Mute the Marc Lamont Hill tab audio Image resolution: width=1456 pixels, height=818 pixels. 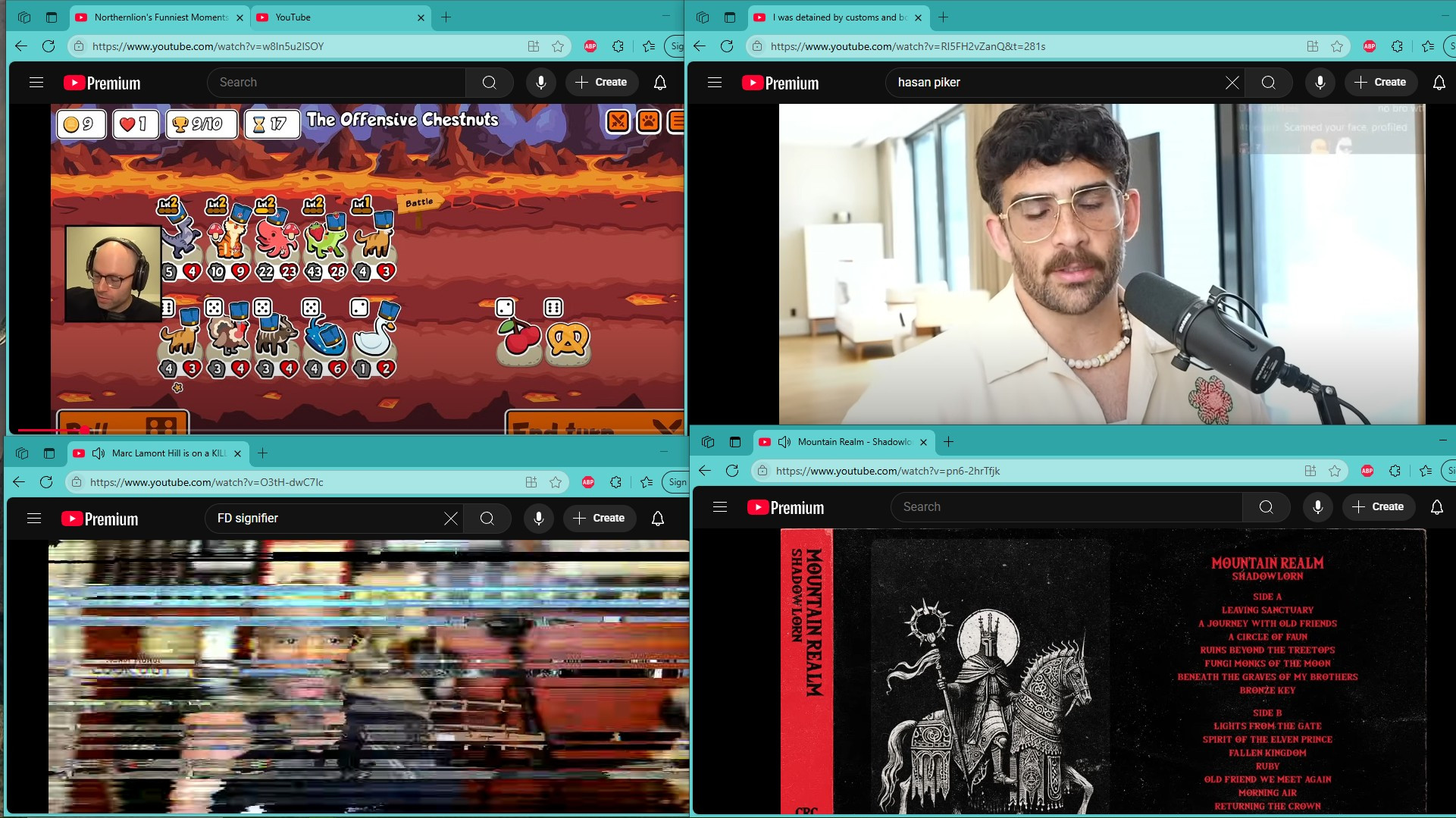pos(99,453)
